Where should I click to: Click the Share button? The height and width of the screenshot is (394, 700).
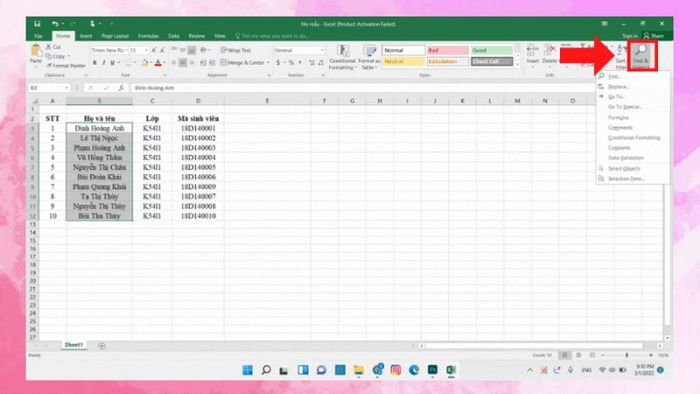(x=654, y=36)
